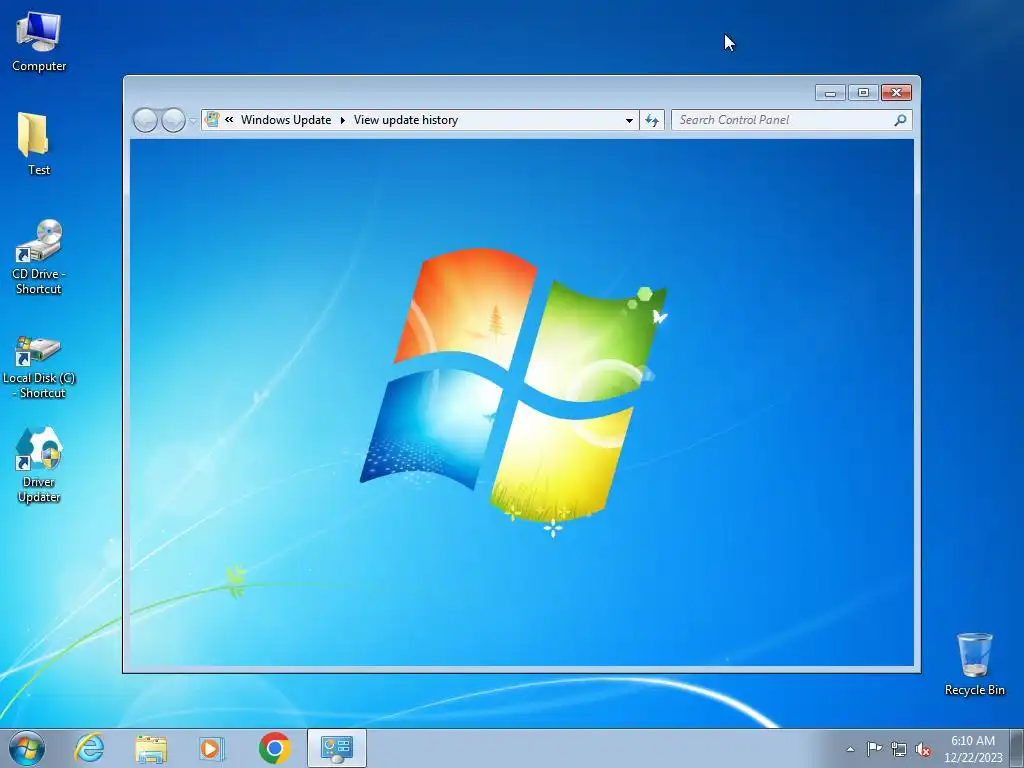The height and width of the screenshot is (768, 1024).
Task: Select View update history breadcrumb
Action: click(x=406, y=120)
